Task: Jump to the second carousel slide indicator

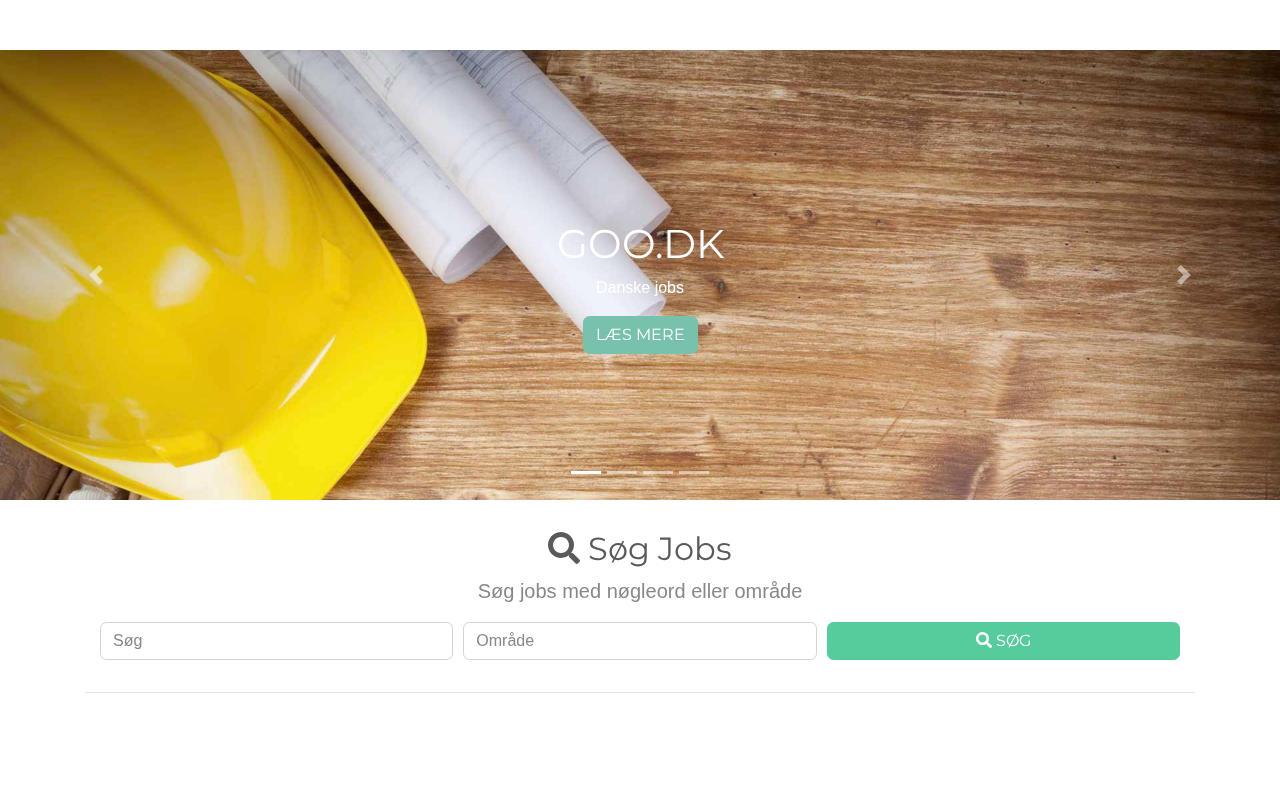Action: (x=622, y=472)
